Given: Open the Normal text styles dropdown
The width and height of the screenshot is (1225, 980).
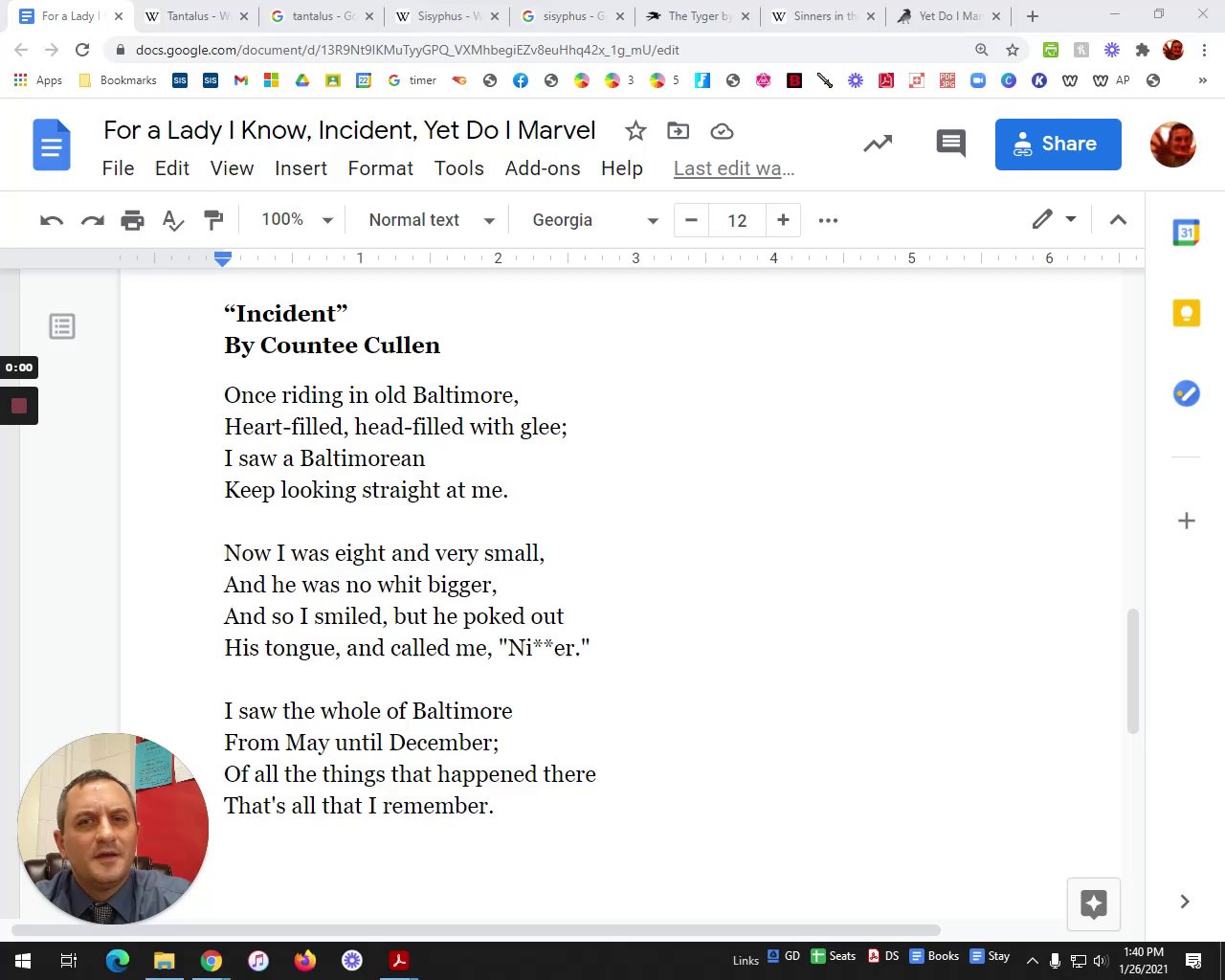Looking at the screenshot, I should [431, 220].
